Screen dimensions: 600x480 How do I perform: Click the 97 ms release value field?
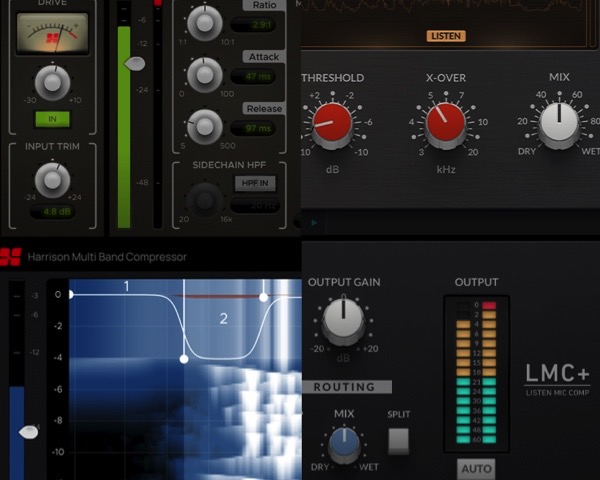253,129
